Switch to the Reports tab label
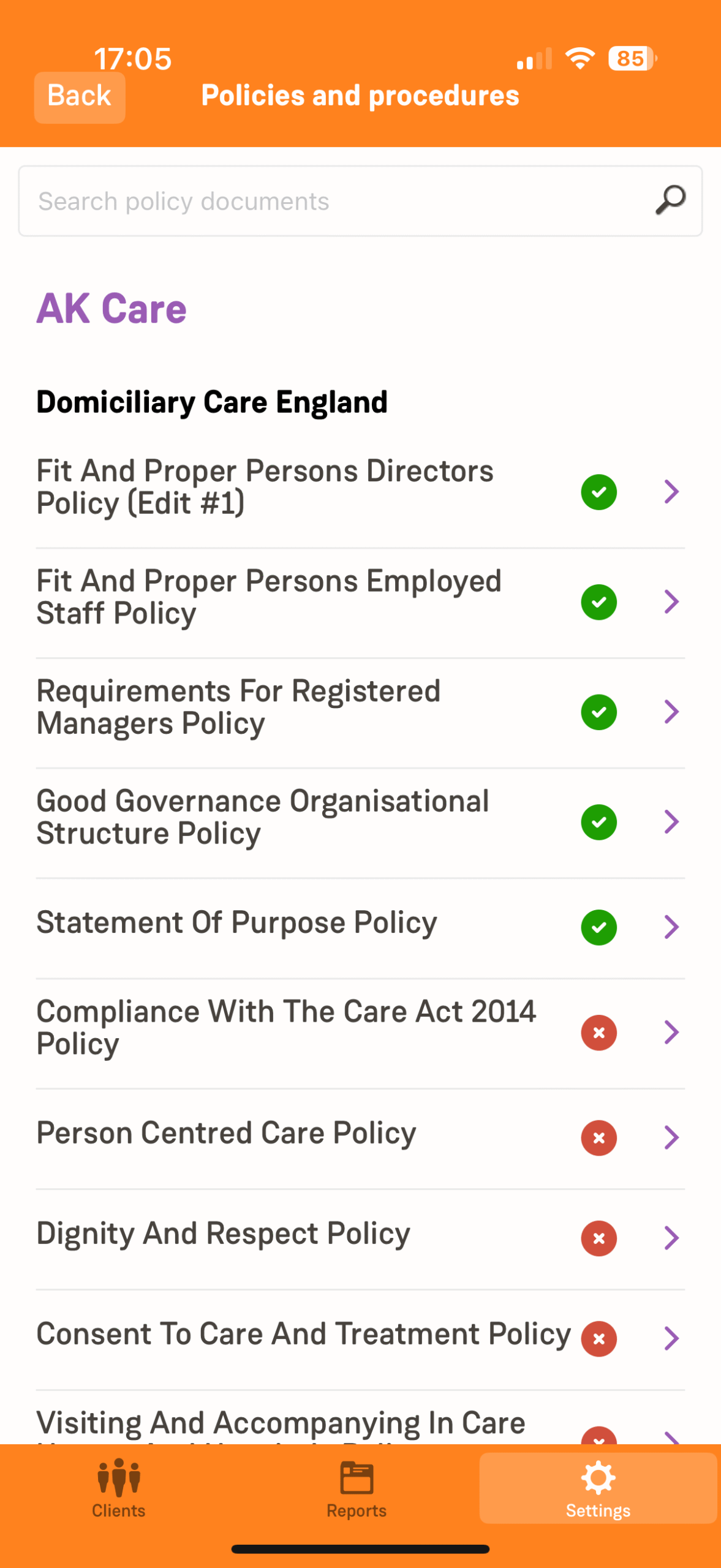 357,1510
